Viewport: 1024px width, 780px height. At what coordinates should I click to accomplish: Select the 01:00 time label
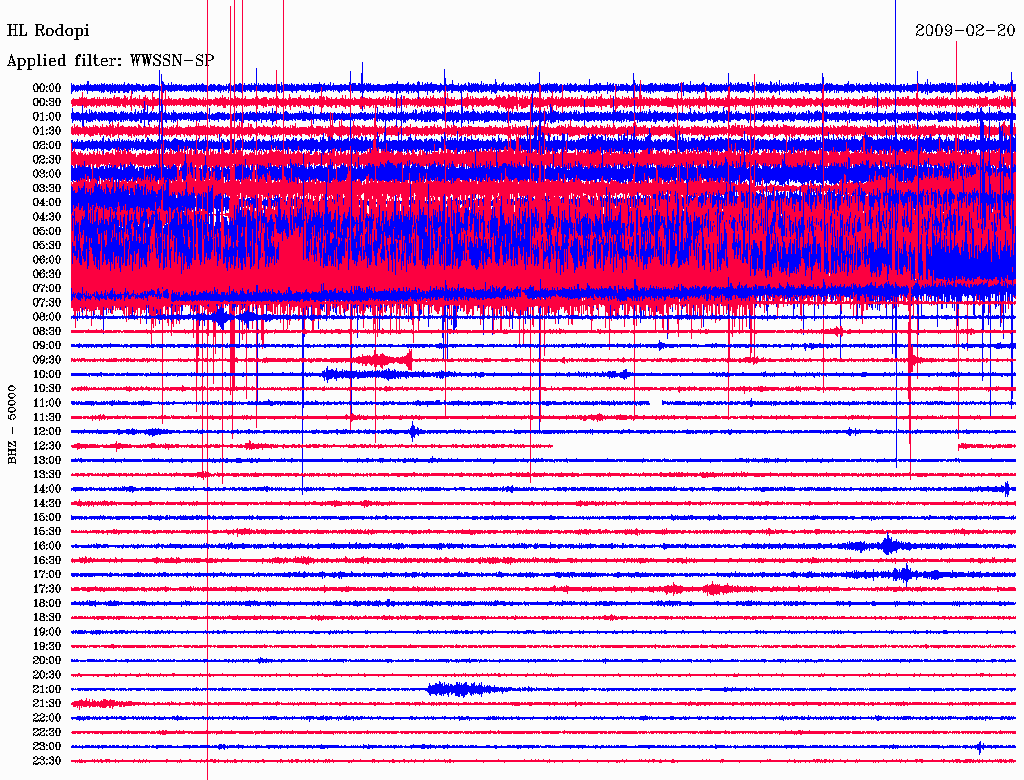pyautogui.click(x=47, y=116)
